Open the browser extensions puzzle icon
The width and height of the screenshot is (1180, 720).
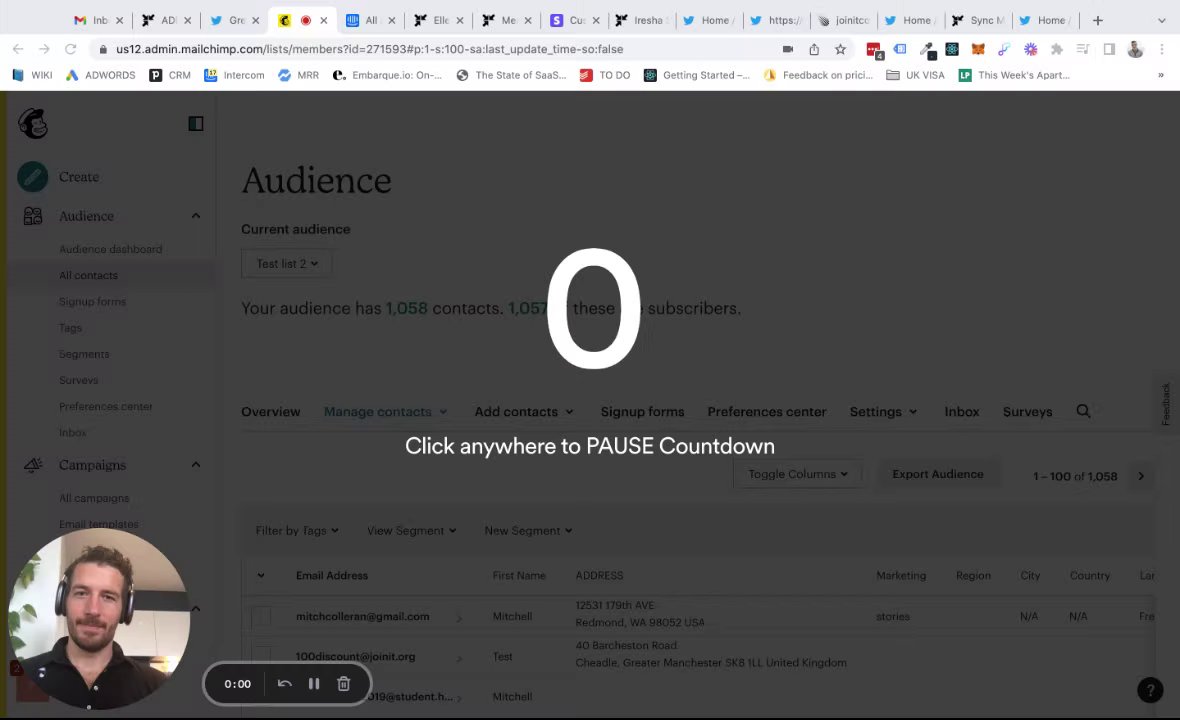[1057, 50]
